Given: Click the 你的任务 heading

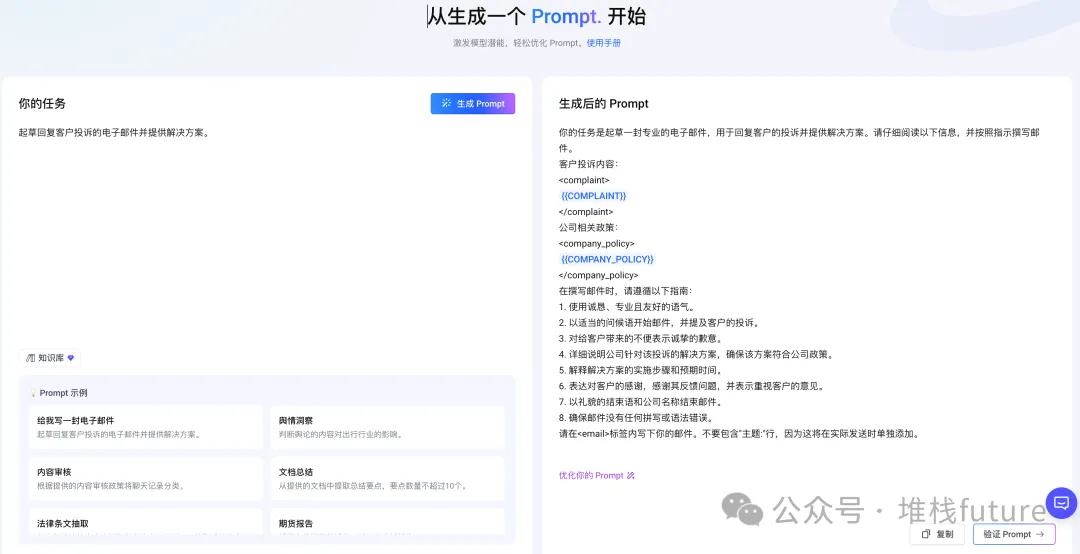Looking at the screenshot, I should tap(42, 104).
